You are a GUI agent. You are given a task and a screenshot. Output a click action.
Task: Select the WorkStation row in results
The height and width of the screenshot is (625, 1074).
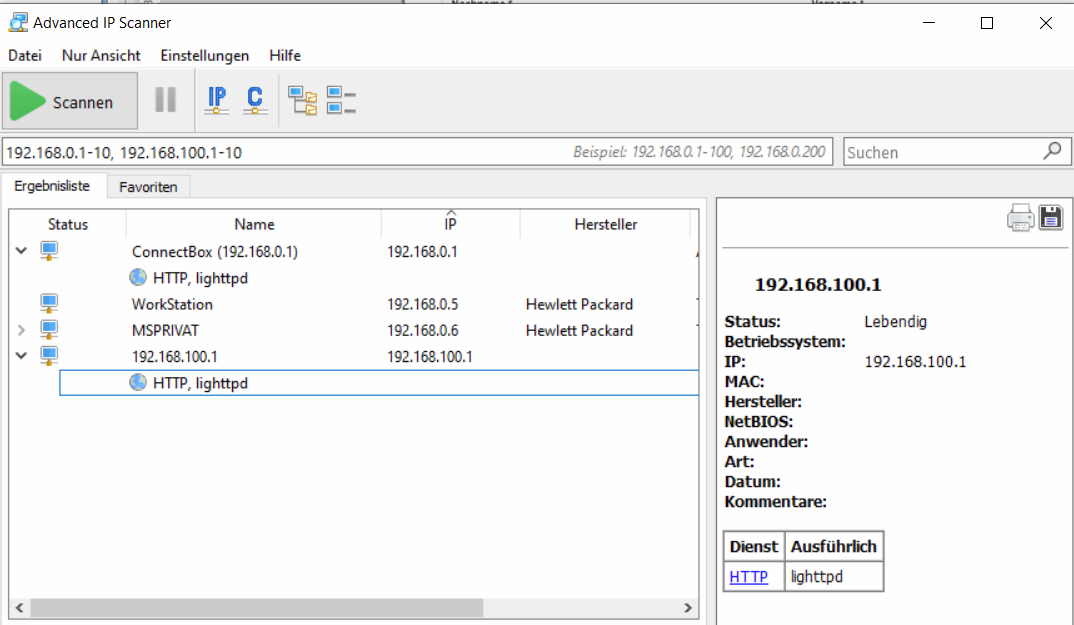172,304
